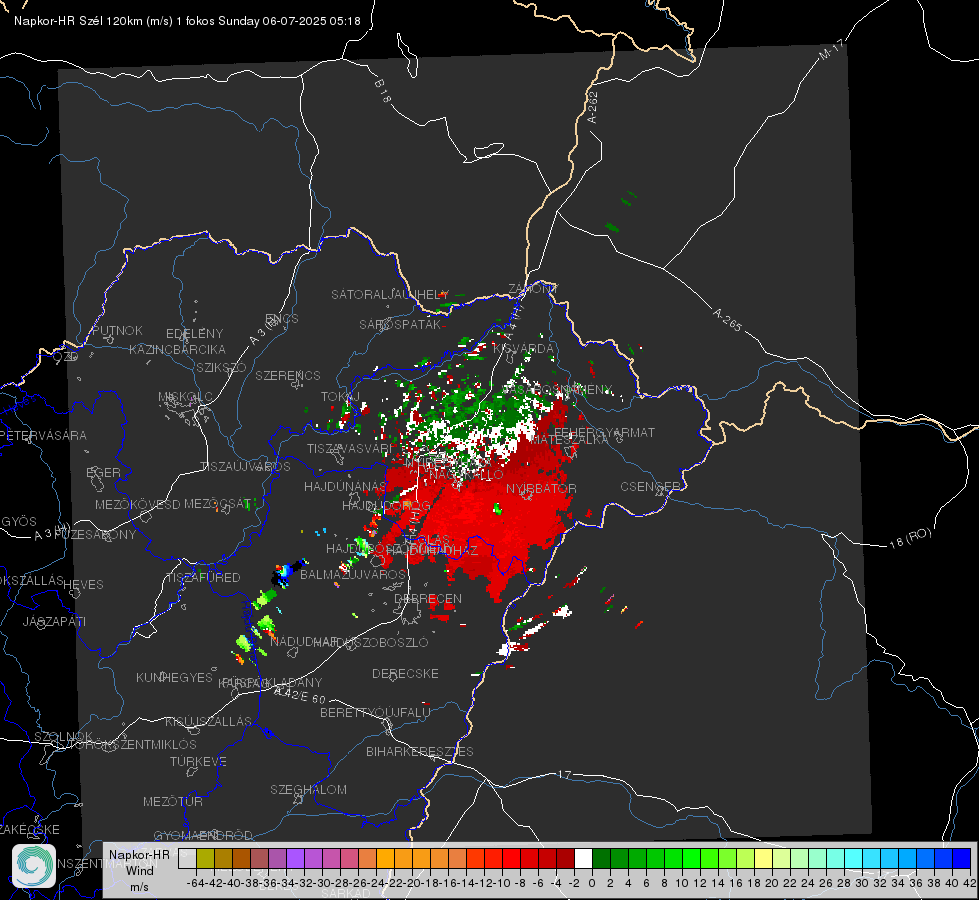Click the KAZINCBARCIKA label

[x=177, y=349]
